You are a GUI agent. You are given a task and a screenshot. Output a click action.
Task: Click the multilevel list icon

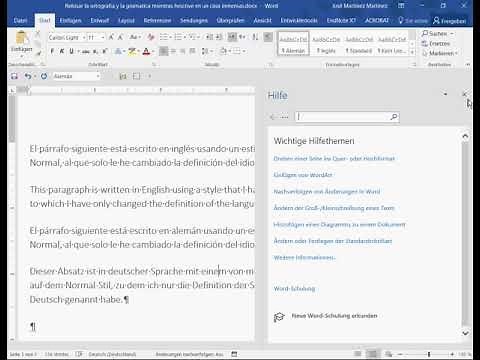(x=193, y=37)
